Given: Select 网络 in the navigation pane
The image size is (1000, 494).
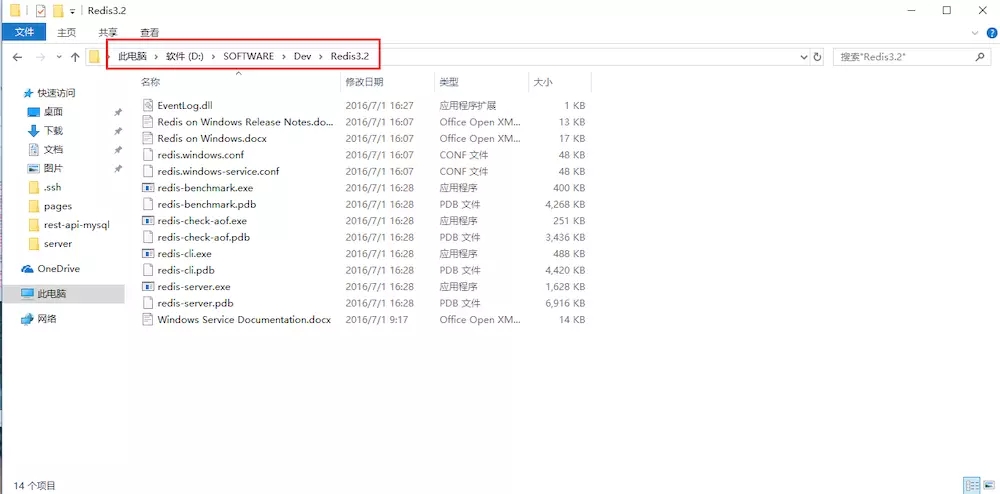Looking at the screenshot, I should point(47,319).
